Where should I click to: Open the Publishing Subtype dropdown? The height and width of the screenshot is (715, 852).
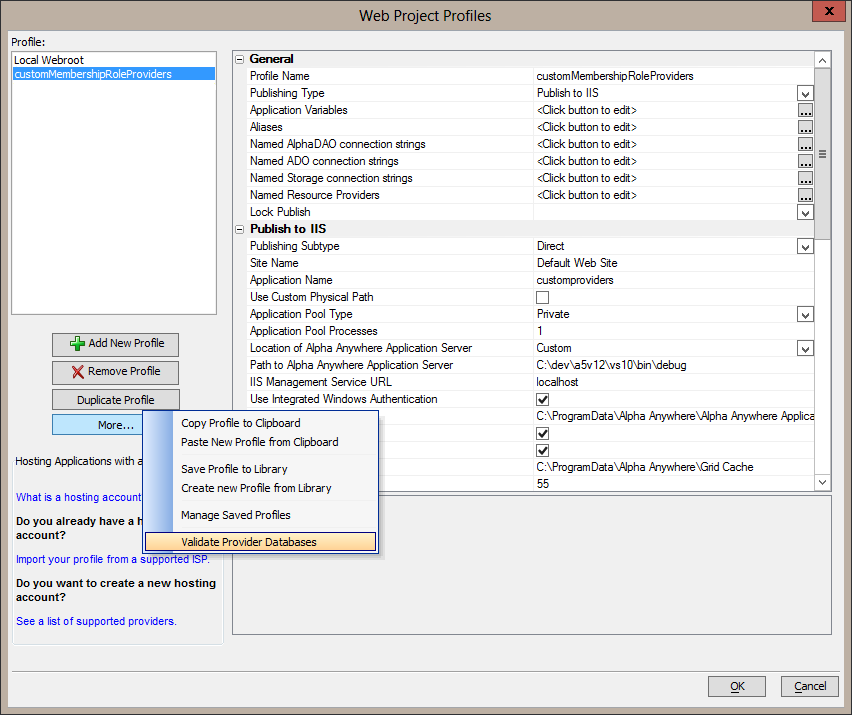805,247
